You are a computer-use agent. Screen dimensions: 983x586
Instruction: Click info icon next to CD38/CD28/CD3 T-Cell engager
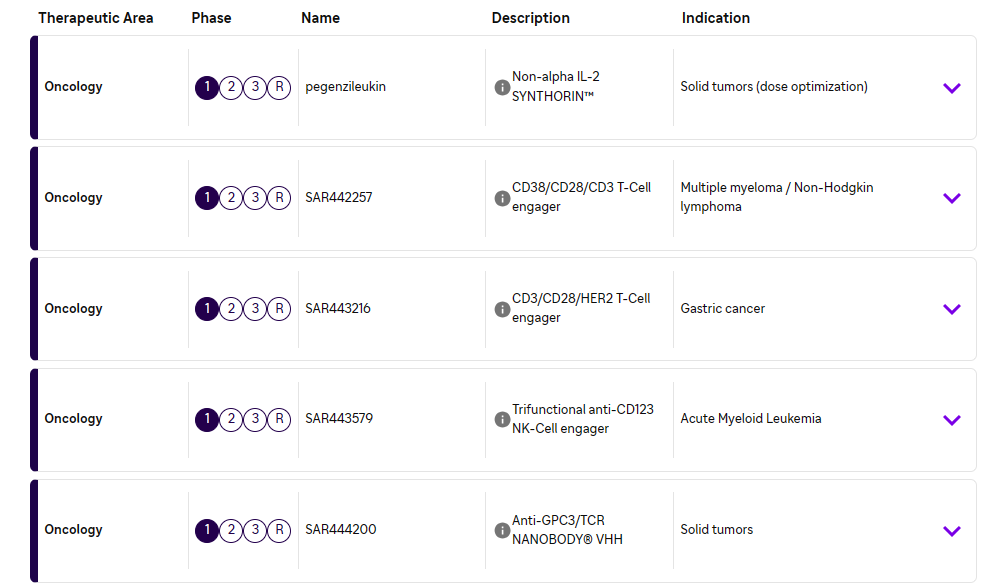tap(502, 198)
